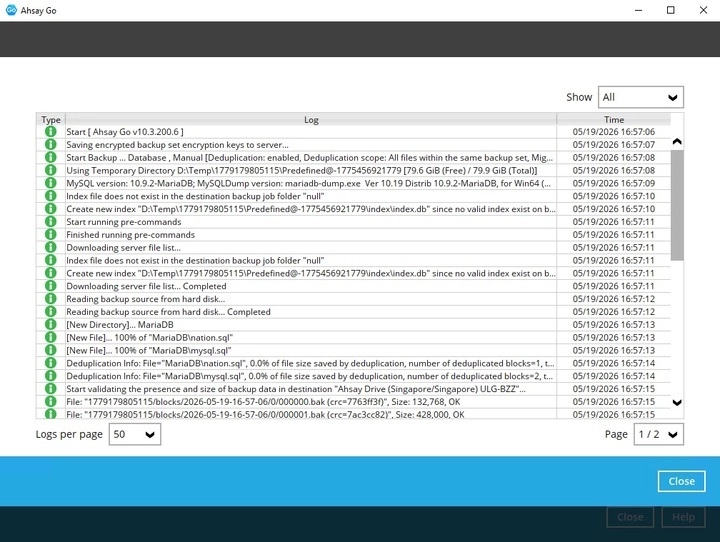Click info icon on Start running pre-commands row
Image resolution: width=720 pixels, height=542 pixels.
[x=51, y=222]
